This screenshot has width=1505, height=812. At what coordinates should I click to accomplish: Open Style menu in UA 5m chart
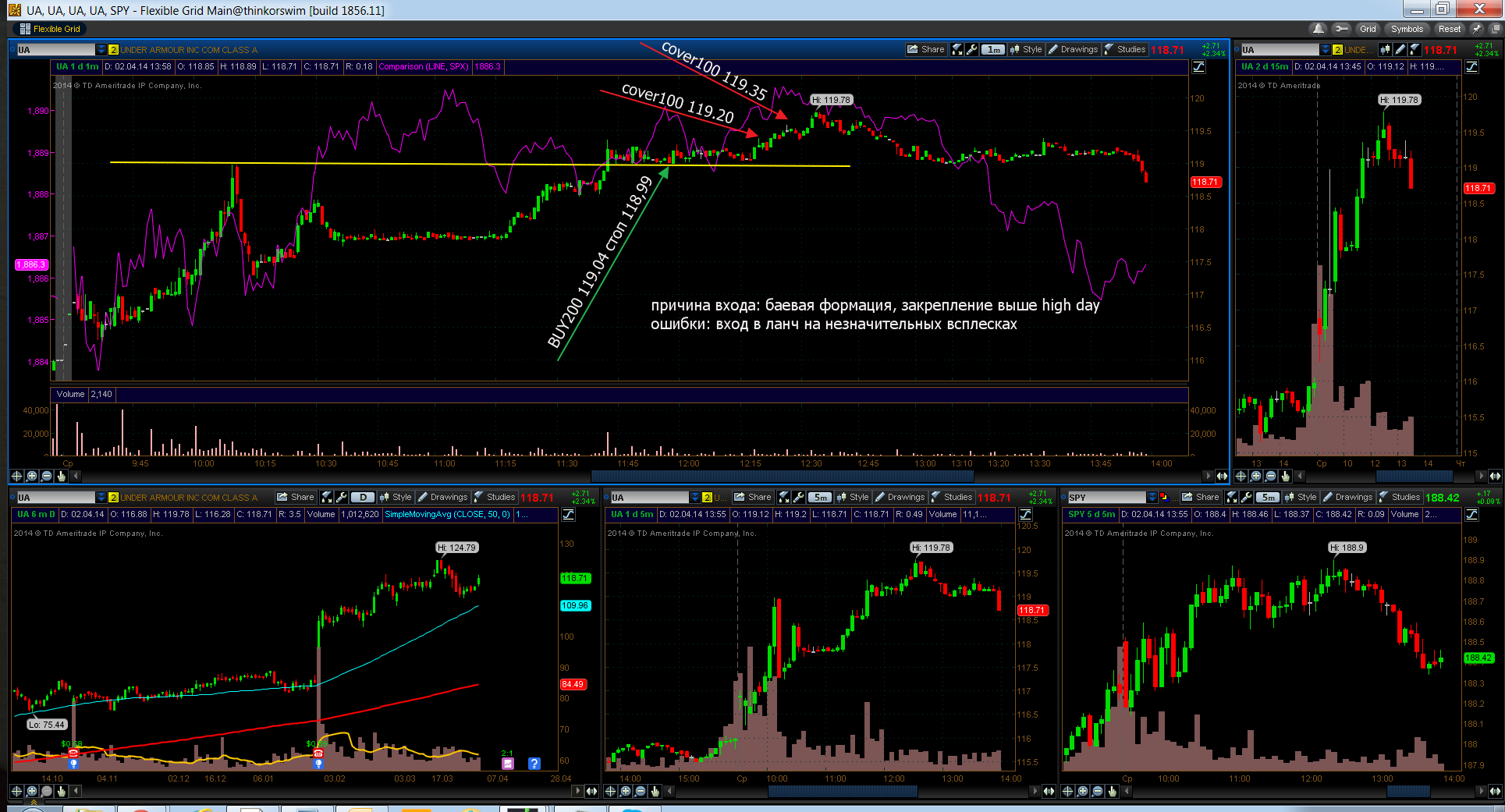click(x=853, y=497)
